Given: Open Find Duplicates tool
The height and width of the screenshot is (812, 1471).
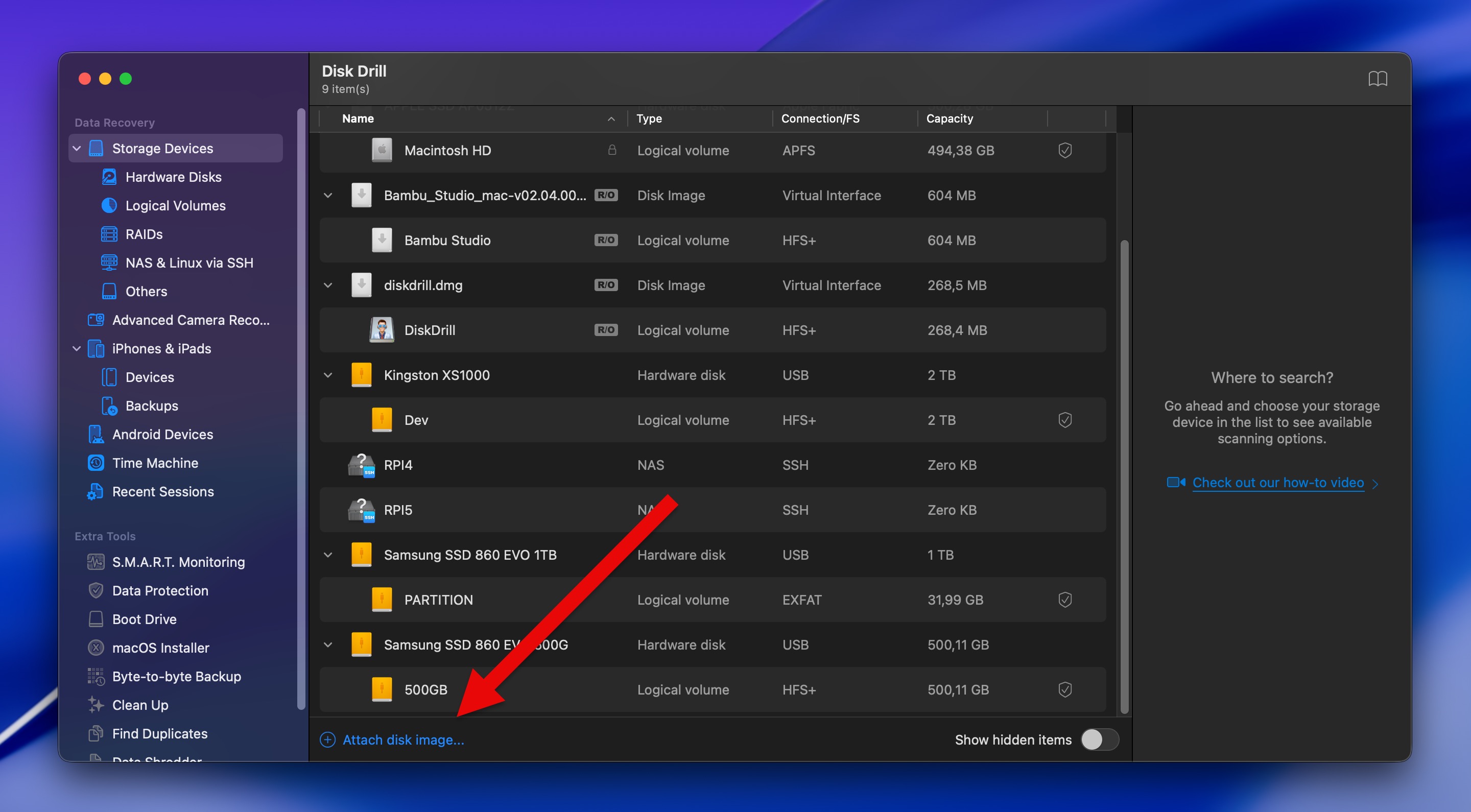Looking at the screenshot, I should [x=160, y=733].
